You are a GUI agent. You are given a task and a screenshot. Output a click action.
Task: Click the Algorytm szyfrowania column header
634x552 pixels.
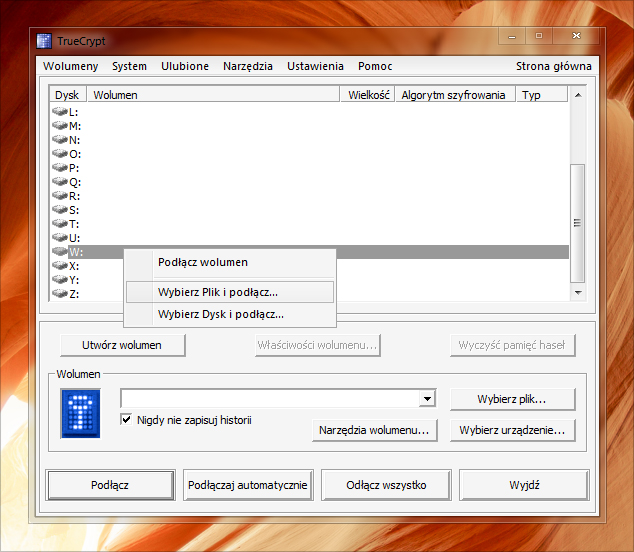(x=456, y=95)
